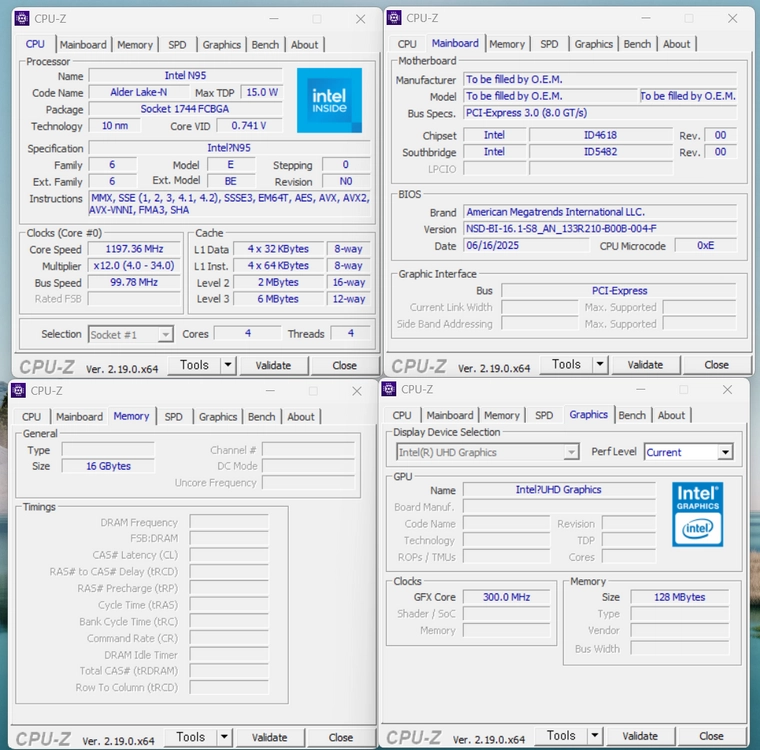Go to CPU tab in the Memory window
This screenshot has height=750, width=760.
point(32,417)
